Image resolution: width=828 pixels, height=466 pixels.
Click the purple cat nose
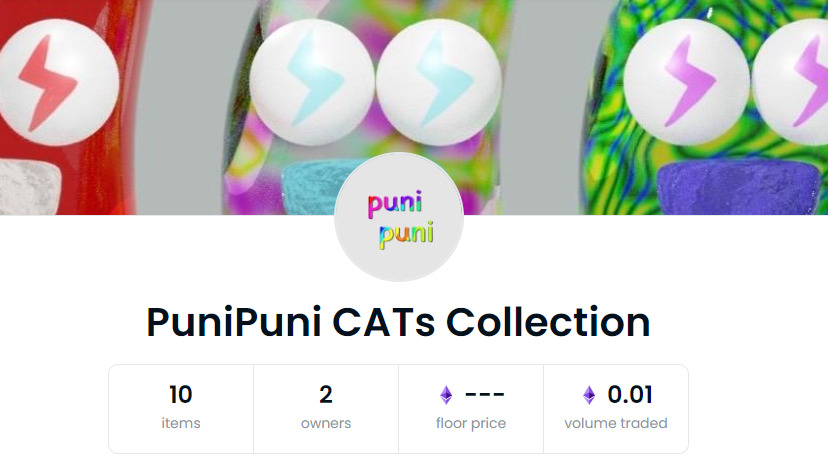click(739, 188)
